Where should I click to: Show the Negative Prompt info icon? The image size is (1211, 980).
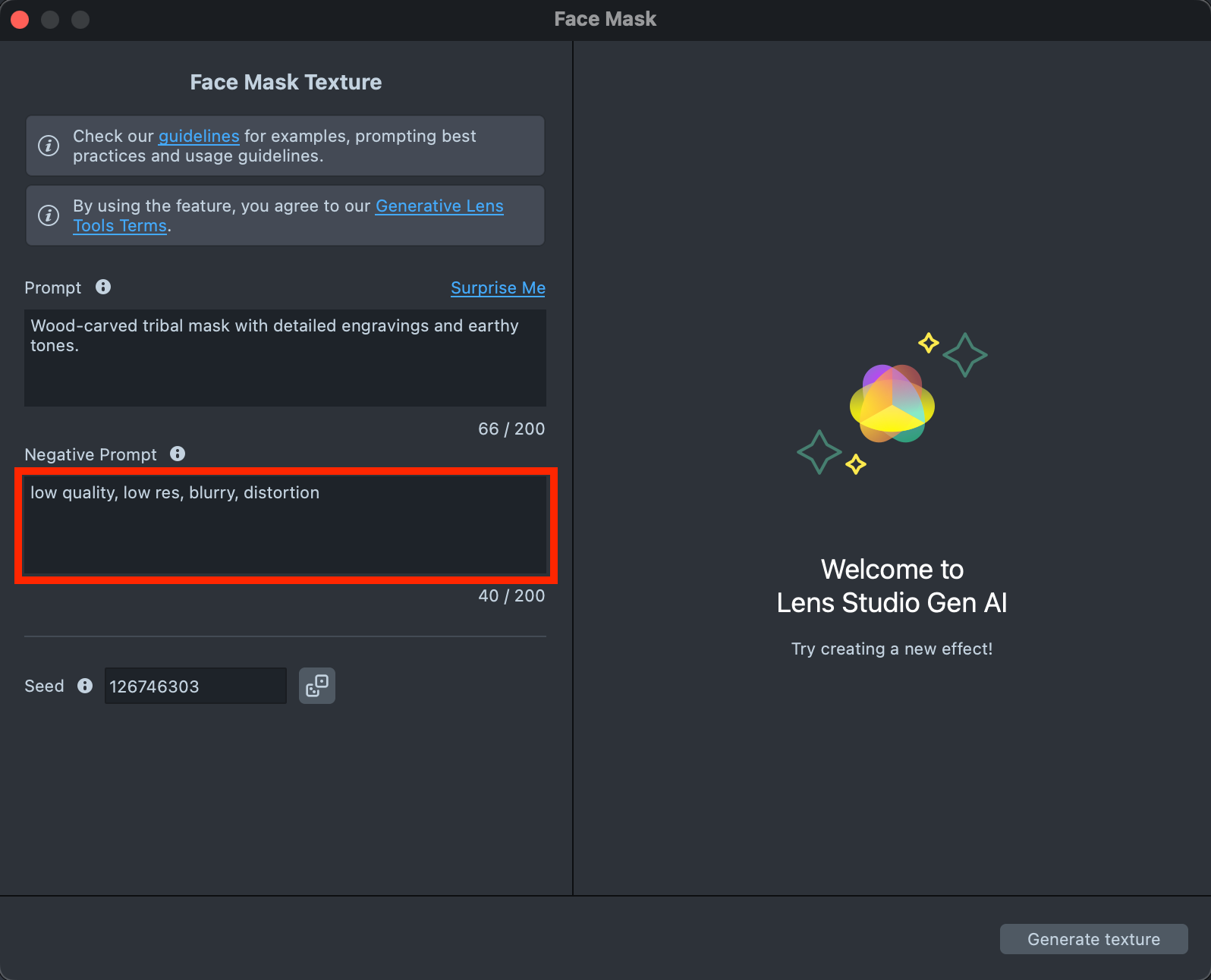[x=178, y=454]
